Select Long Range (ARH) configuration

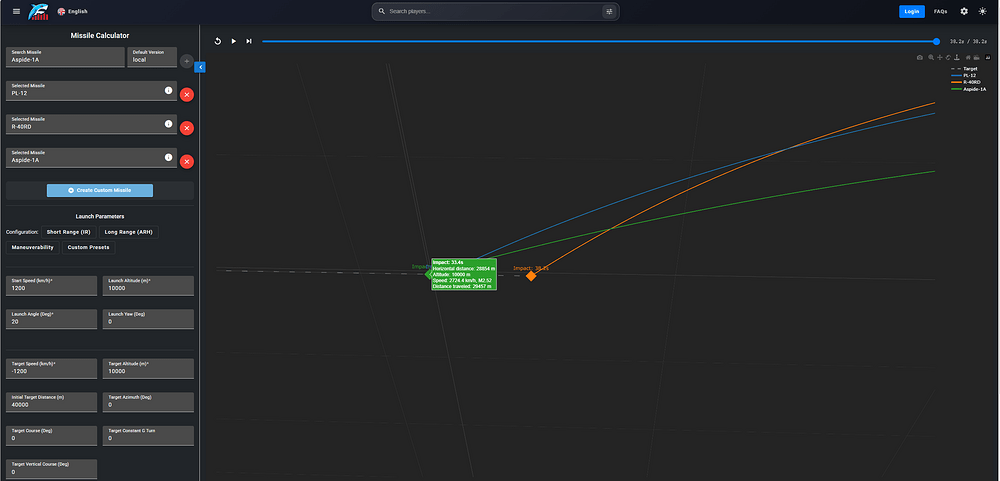point(129,232)
